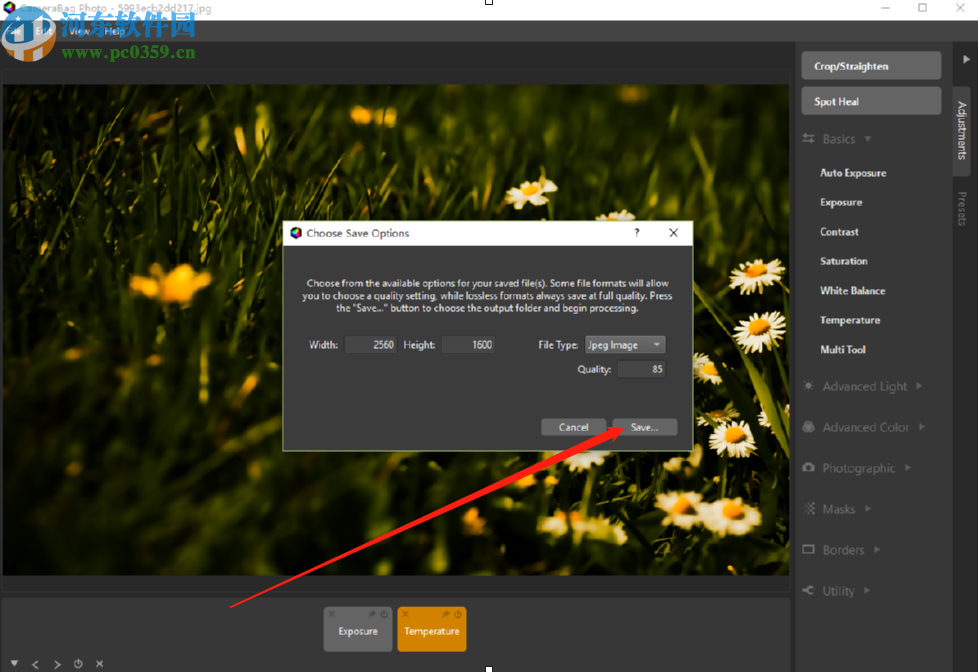Open the File Type dropdown

[624, 344]
